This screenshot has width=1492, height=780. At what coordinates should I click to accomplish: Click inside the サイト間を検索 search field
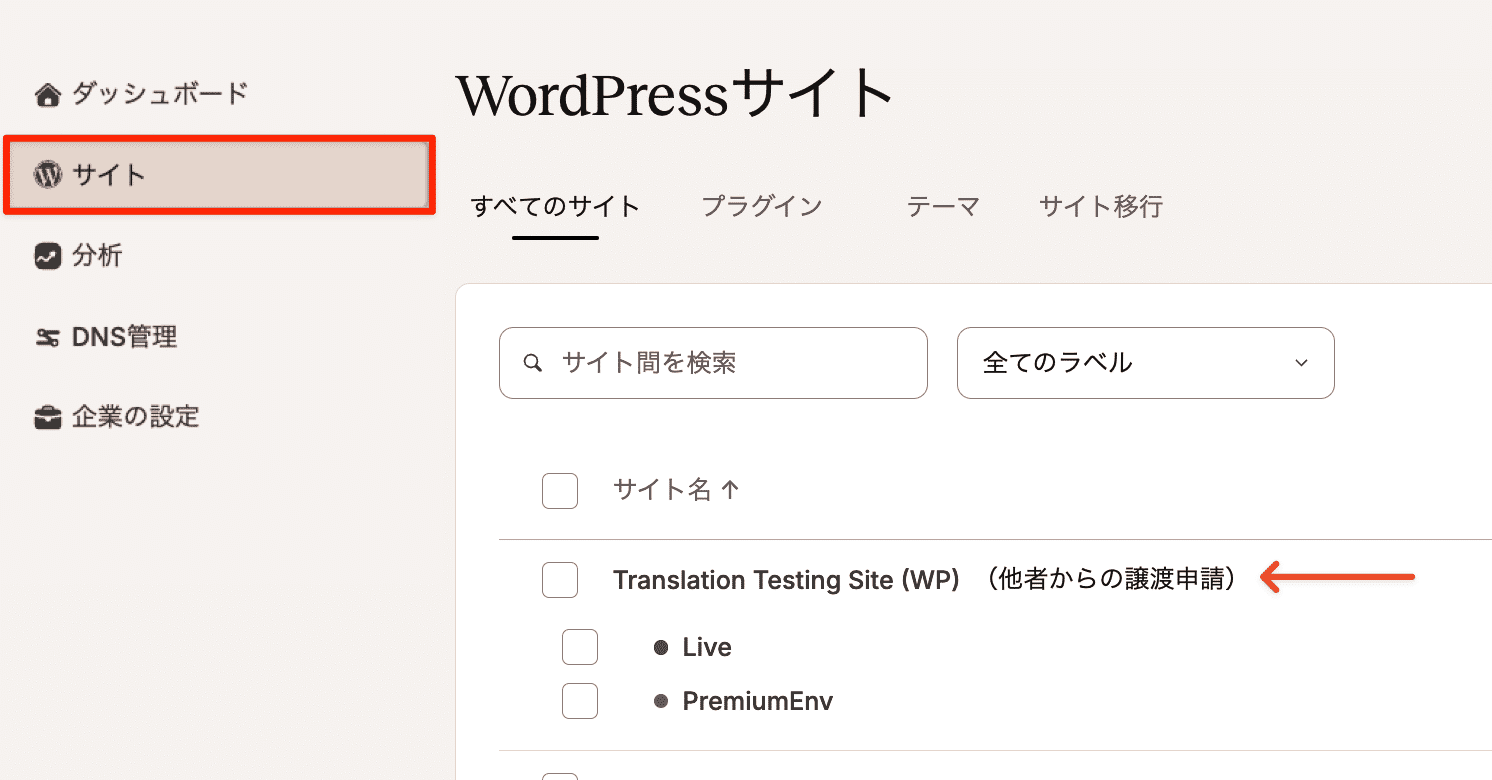[713, 363]
